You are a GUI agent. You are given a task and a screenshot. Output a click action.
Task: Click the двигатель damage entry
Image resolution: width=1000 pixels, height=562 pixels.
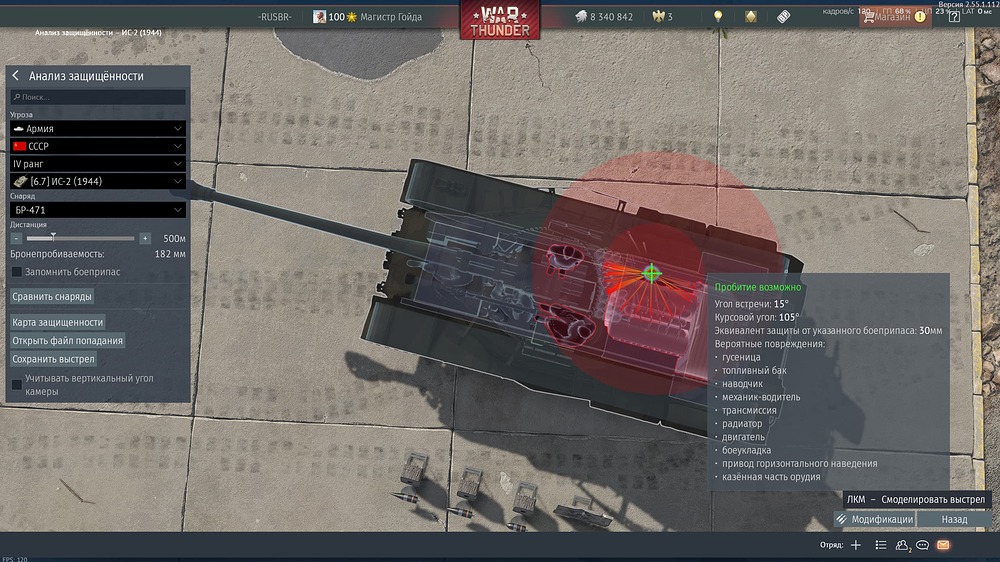click(x=743, y=437)
